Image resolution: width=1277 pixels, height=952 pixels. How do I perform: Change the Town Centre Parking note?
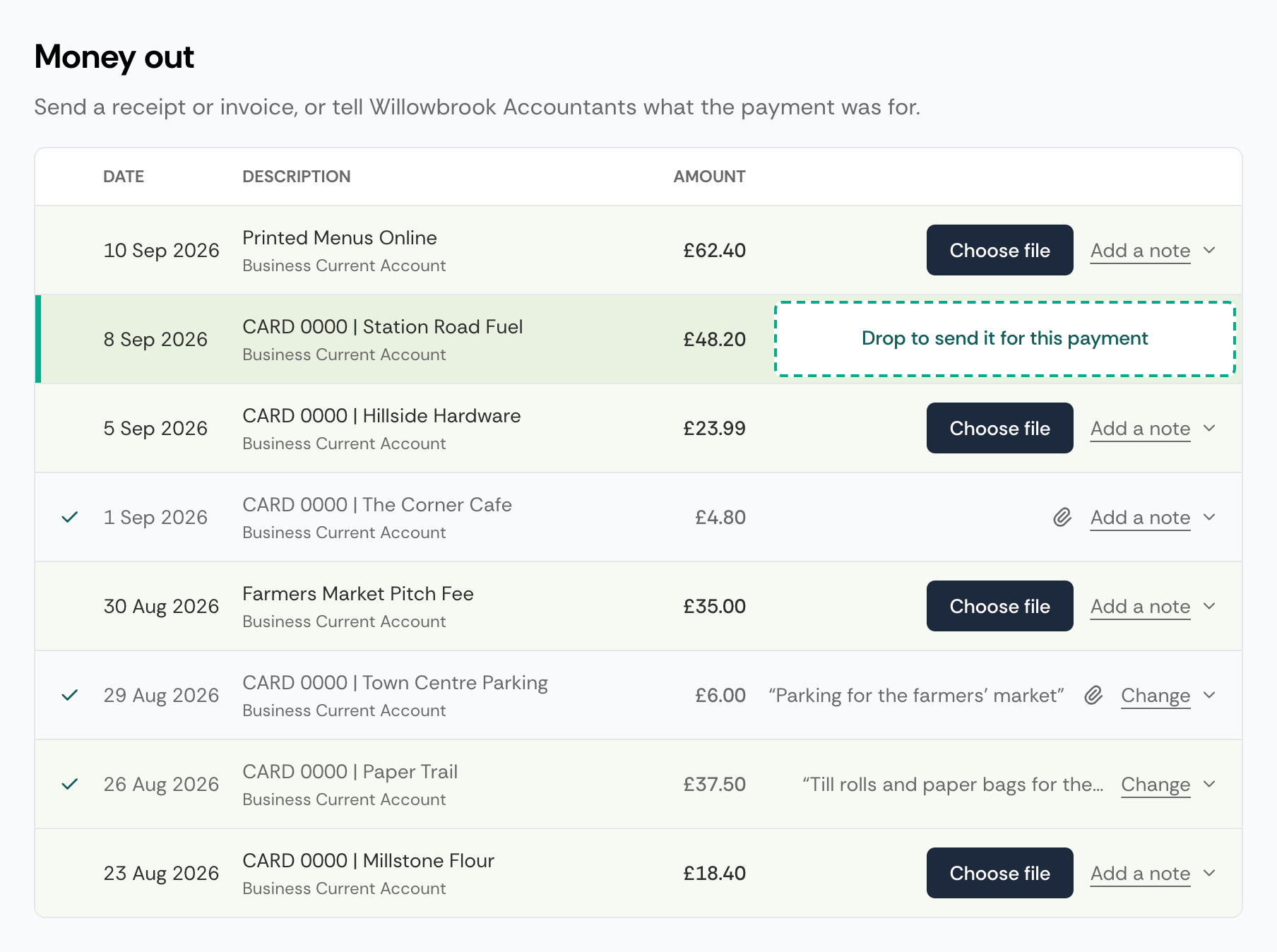click(x=1156, y=696)
